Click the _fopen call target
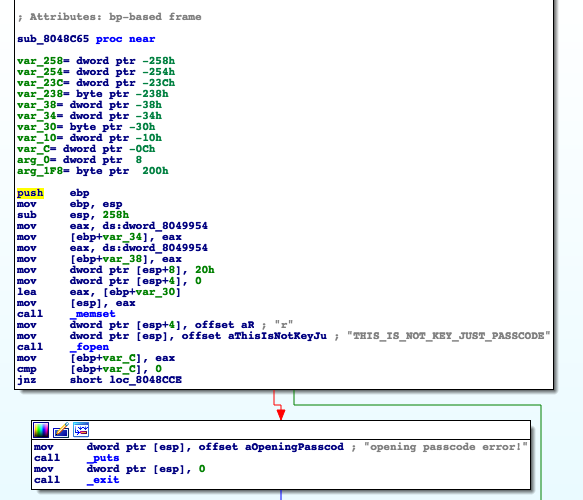This screenshot has width=583, height=500. [x=89, y=347]
